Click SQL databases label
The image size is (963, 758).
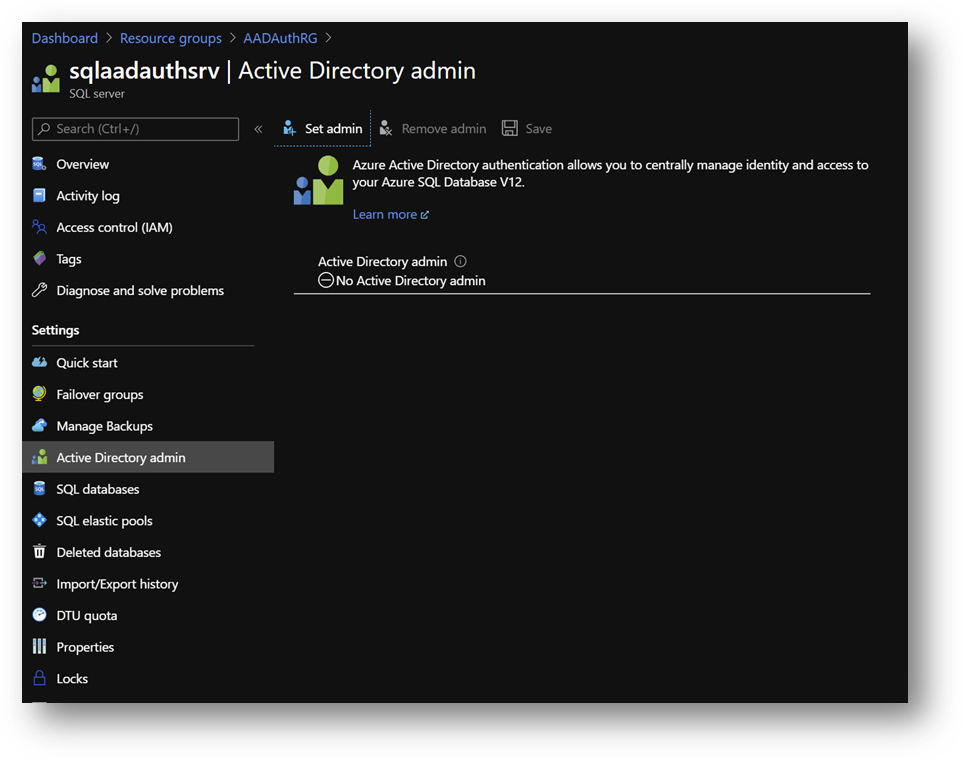point(98,490)
